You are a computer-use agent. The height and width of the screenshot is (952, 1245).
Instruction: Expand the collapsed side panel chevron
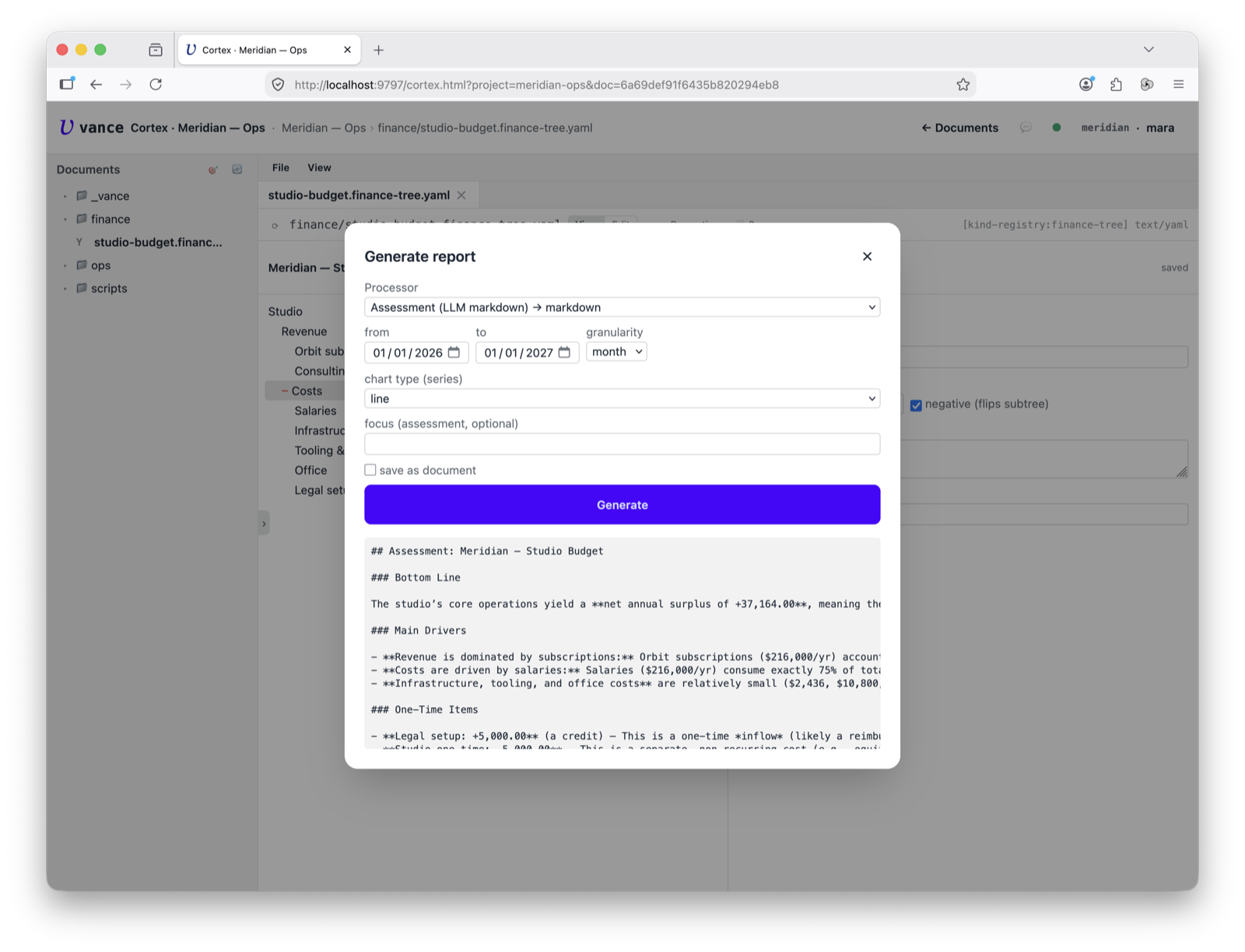pos(264,523)
